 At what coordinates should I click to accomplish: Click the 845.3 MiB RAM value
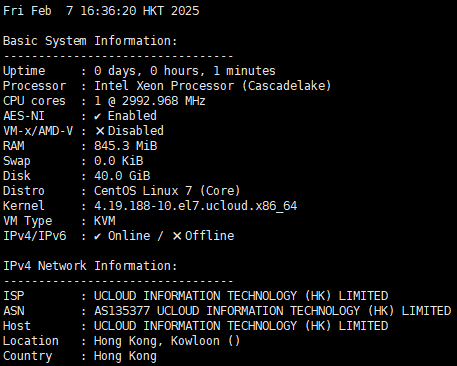tap(125, 146)
